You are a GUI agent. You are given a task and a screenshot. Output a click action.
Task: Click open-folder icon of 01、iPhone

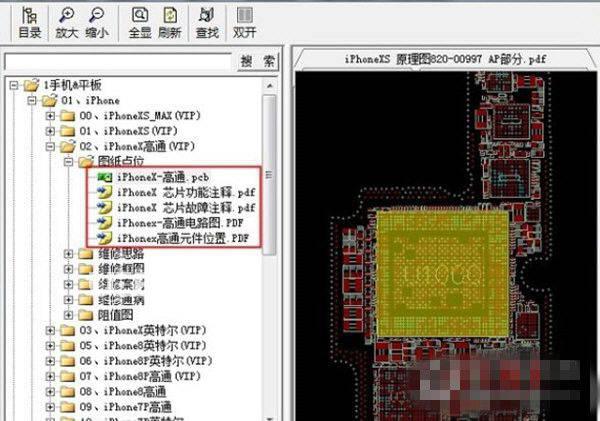point(49,100)
